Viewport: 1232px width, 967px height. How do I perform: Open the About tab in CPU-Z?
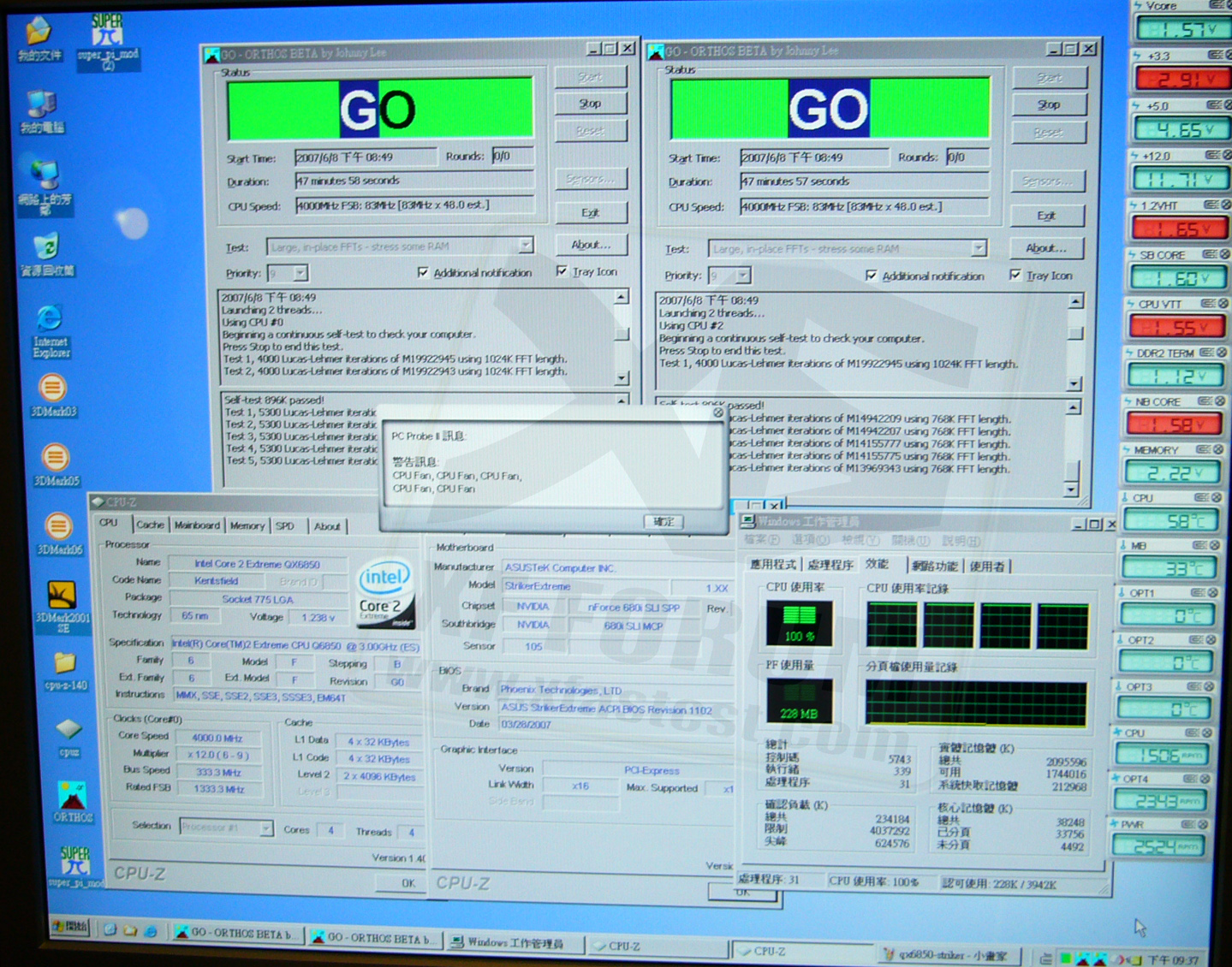pyautogui.click(x=327, y=526)
